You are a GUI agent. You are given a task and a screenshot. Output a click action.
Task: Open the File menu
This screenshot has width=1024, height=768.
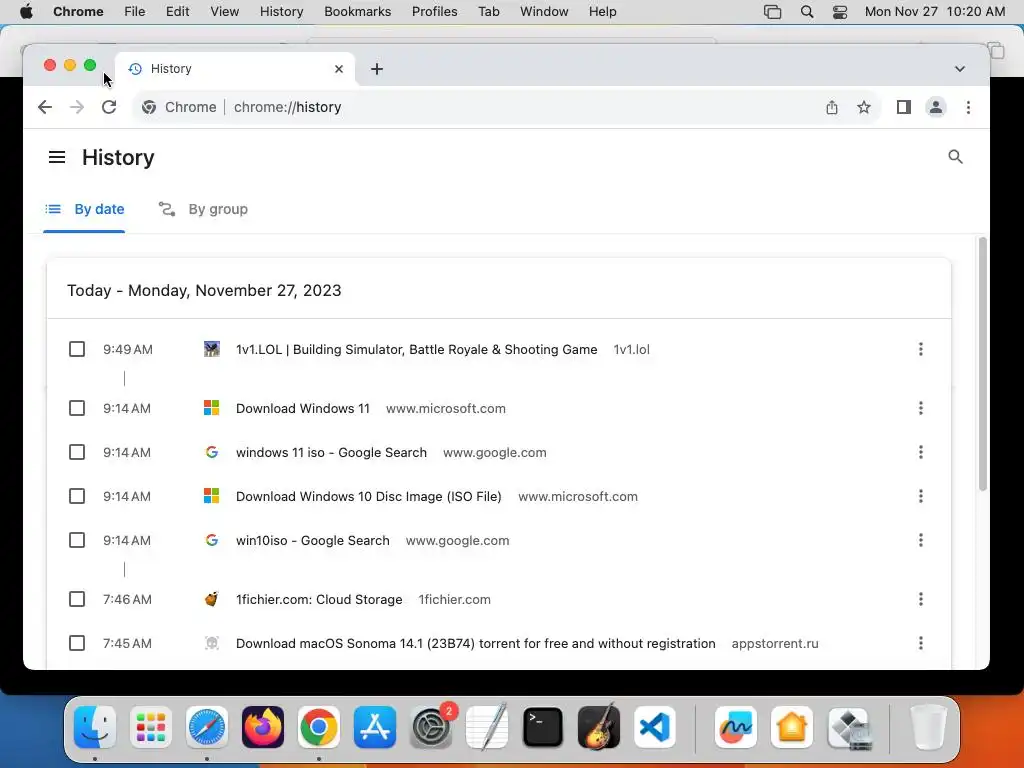click(x=135, y=12)
